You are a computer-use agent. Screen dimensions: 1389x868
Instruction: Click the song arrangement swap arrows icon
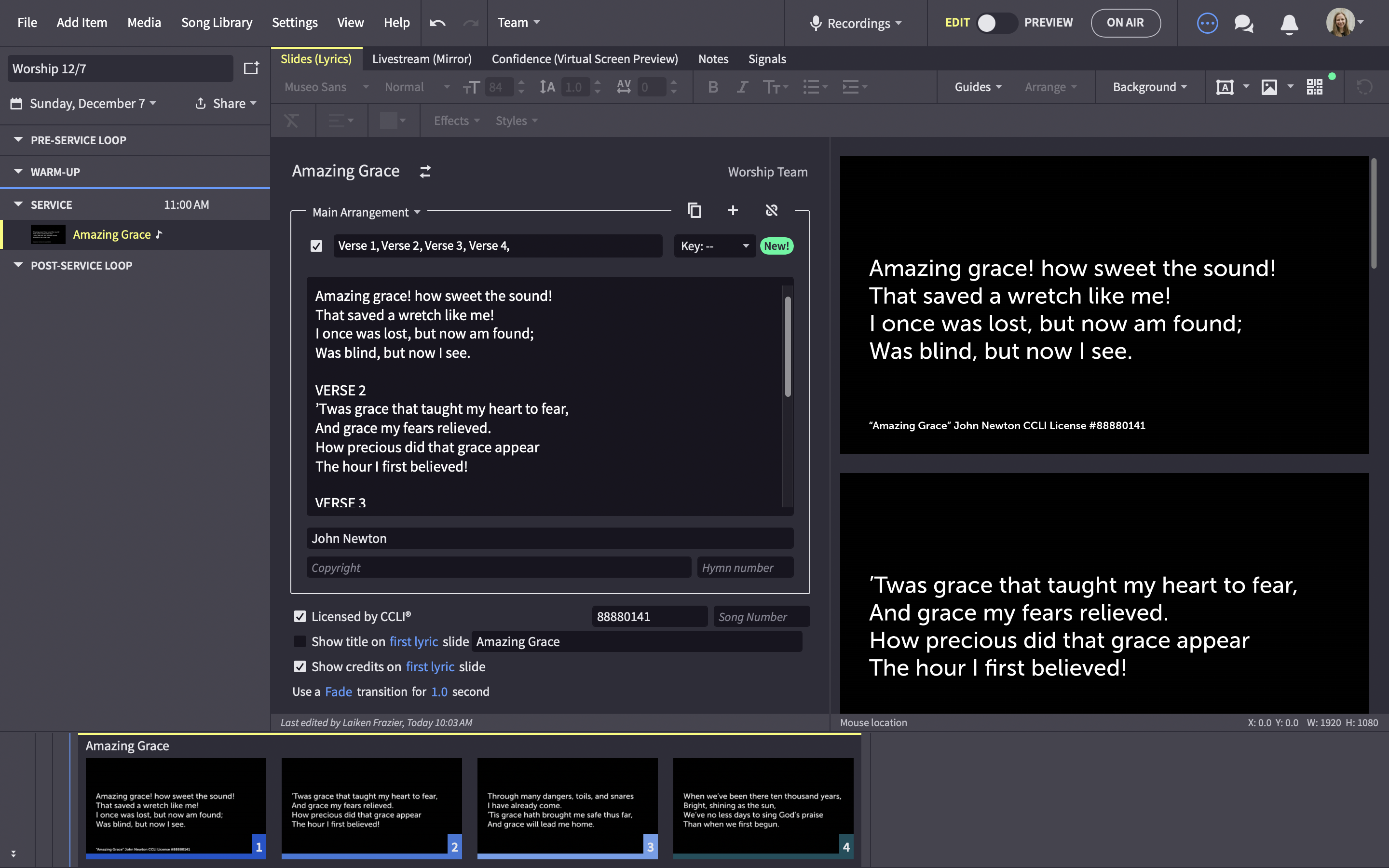click(425, 172)
